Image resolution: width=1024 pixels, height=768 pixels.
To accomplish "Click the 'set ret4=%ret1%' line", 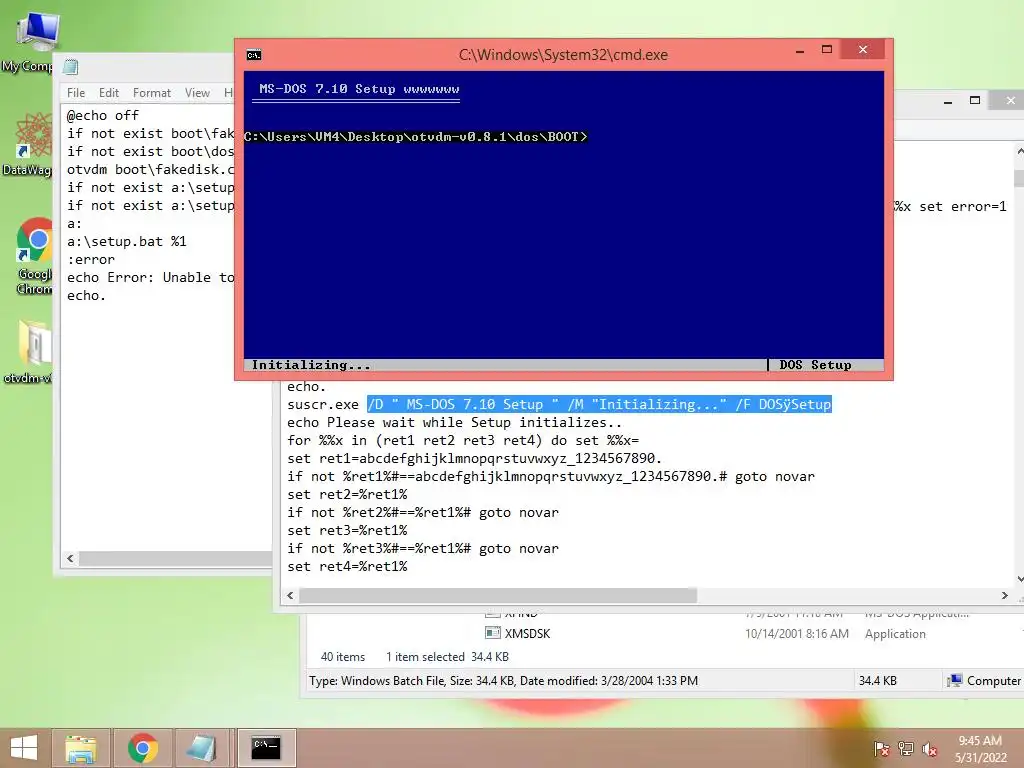I will 347,566.
